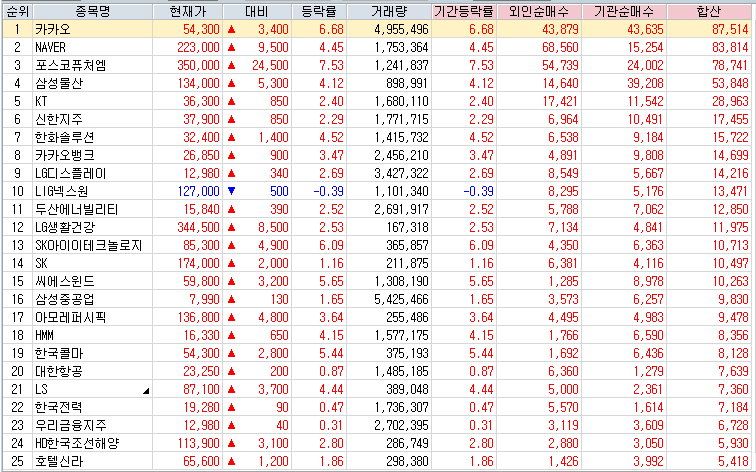Image resolution: width=756 pixels, height=472 pixels.
Task: Click HD한국조선해양 current price 113,900
Action: 198,443
